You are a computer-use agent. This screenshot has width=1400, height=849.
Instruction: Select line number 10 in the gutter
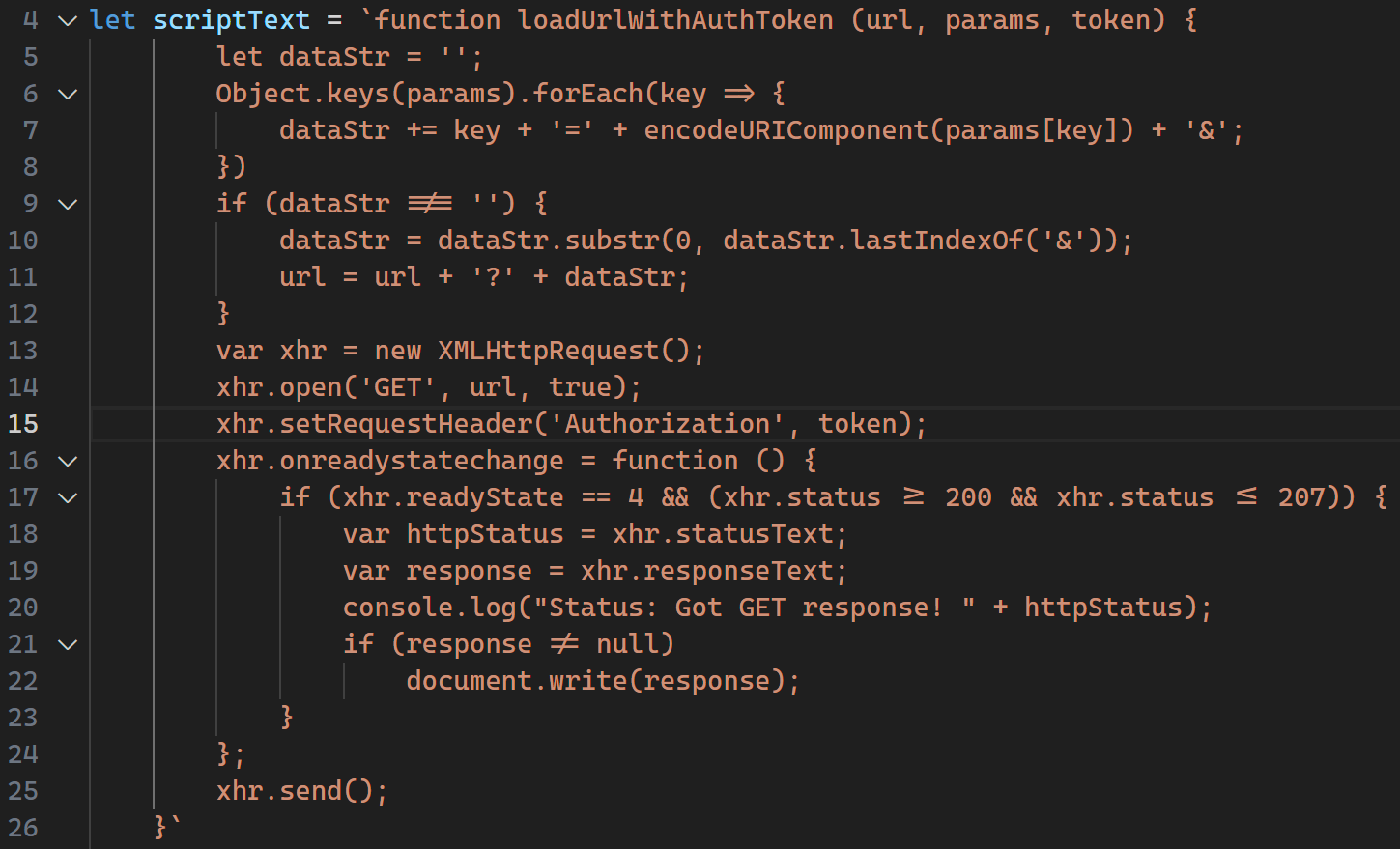coord(23,241)
